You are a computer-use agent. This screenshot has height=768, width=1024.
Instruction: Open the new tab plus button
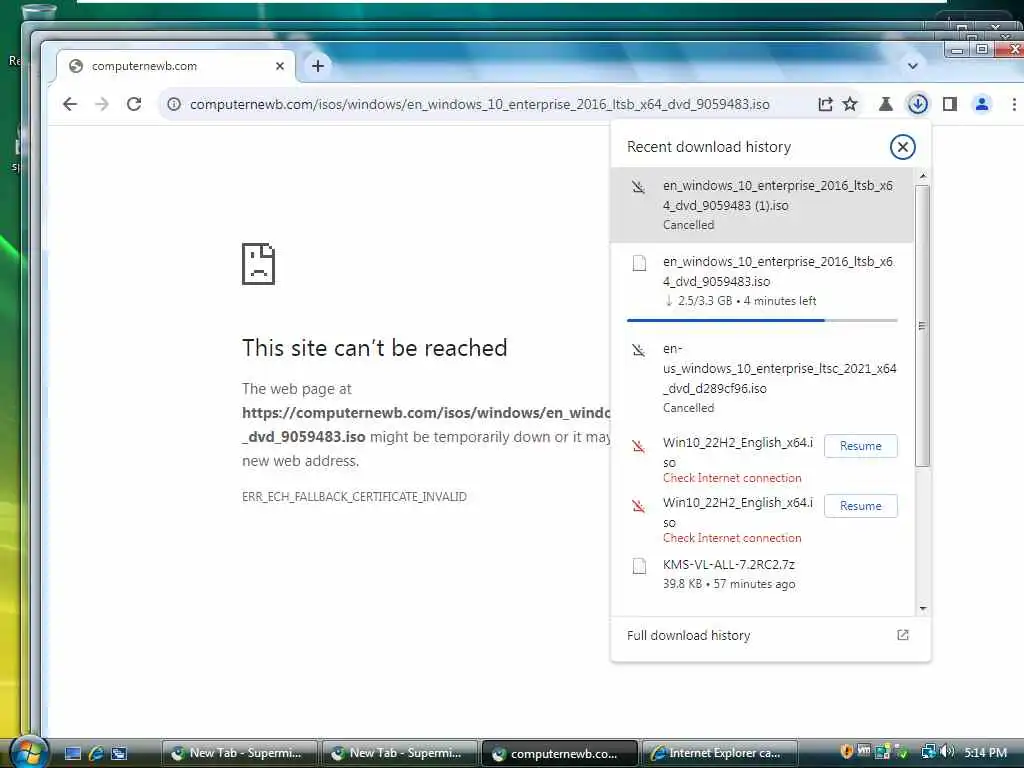[317, 66]
